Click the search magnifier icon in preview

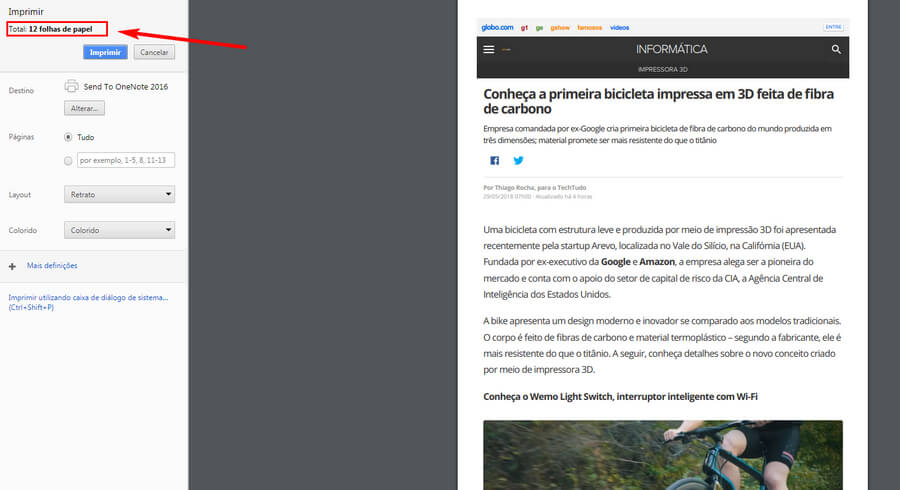(836, 49)
